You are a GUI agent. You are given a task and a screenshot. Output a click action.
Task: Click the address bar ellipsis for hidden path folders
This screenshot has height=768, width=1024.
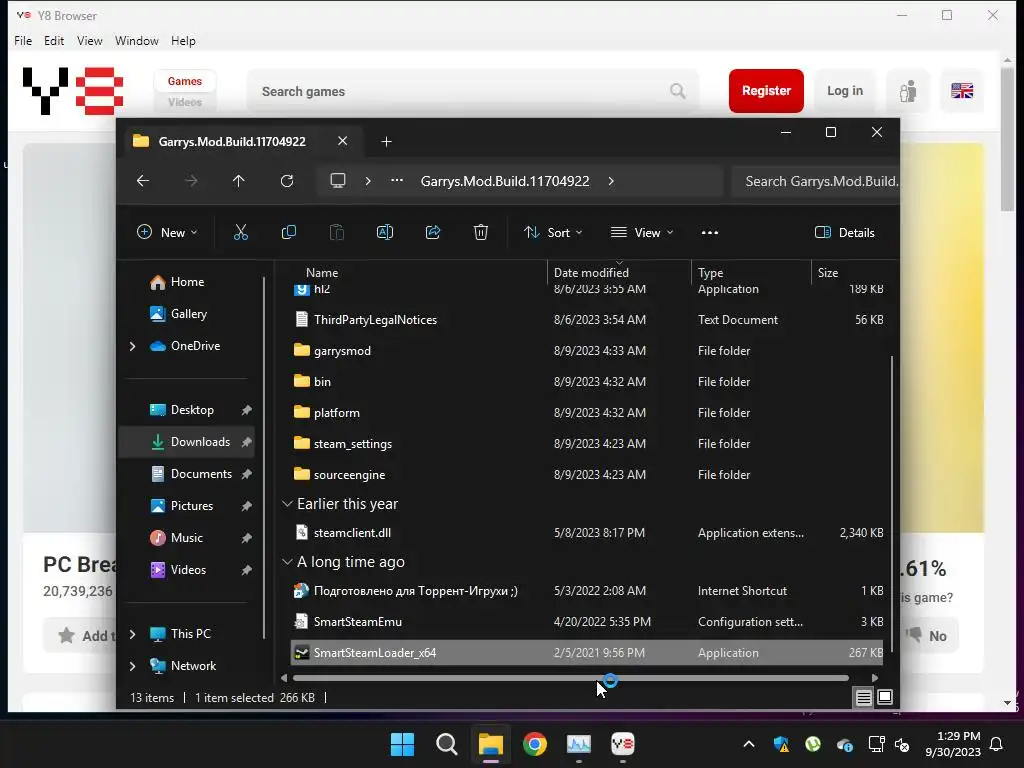coord(397,181)
